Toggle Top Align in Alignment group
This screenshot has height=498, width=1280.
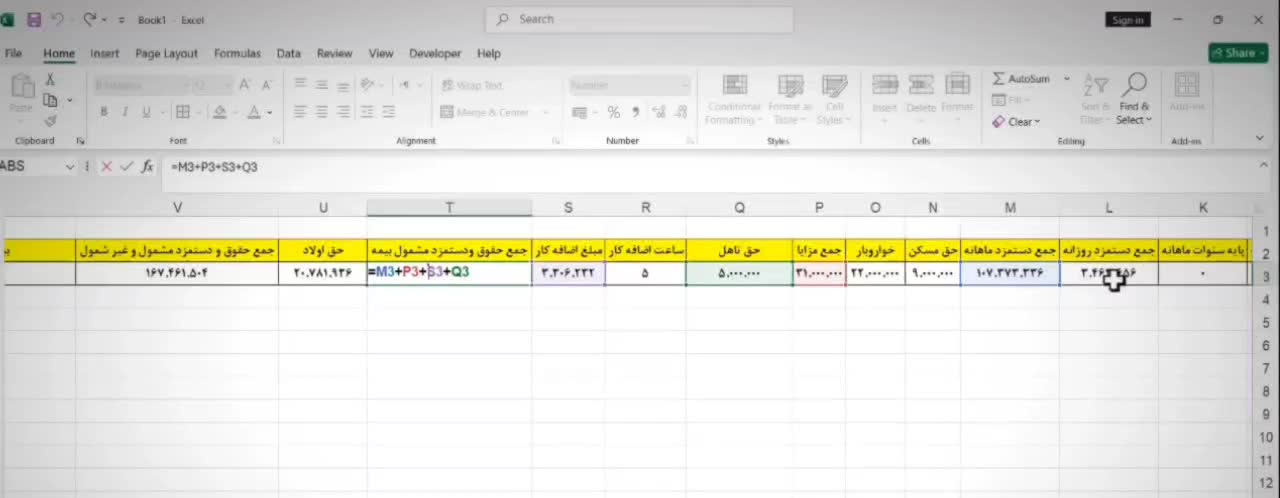(300, 86)
